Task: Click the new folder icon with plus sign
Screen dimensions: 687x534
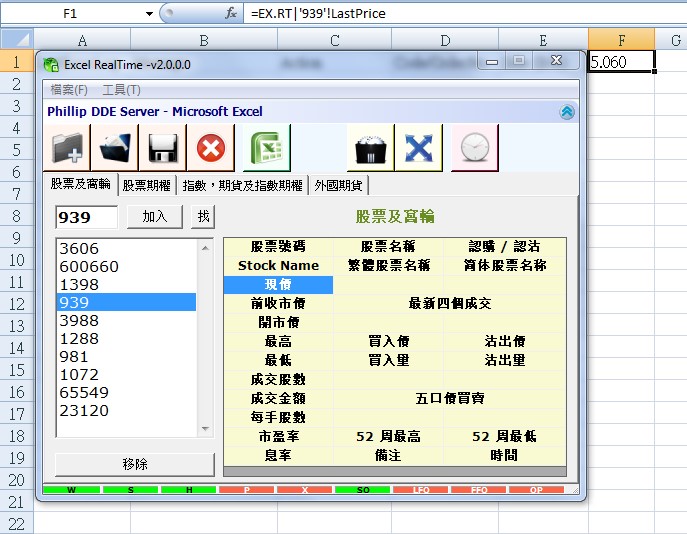Action: point(68,148)
